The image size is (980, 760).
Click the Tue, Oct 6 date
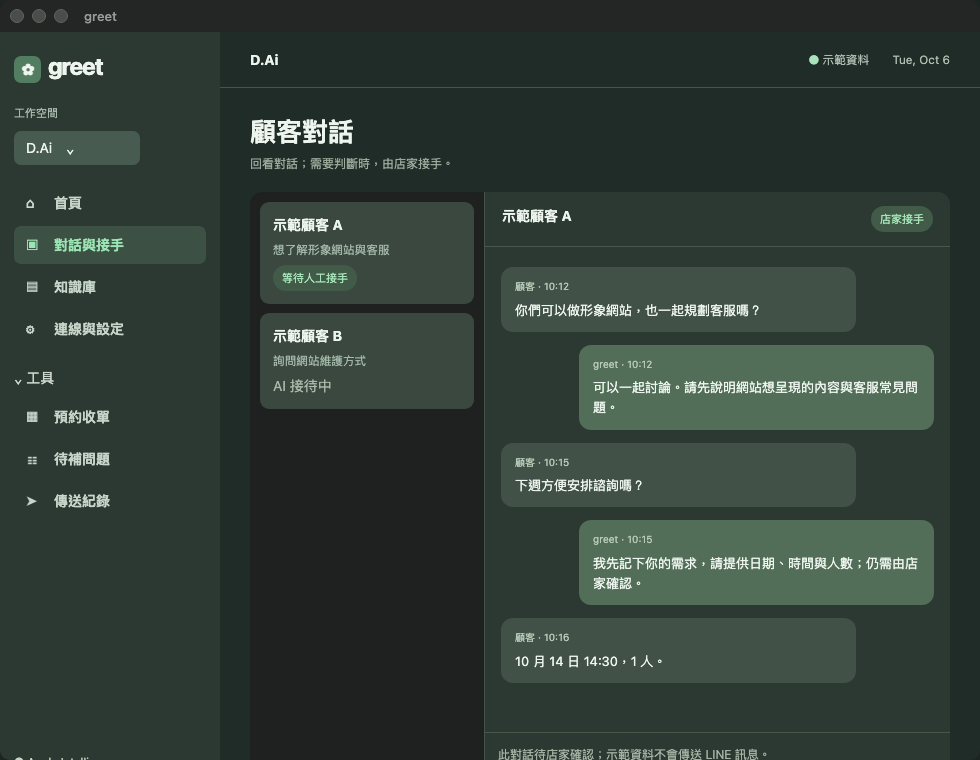pyautogui.click(x=921, y=60)
